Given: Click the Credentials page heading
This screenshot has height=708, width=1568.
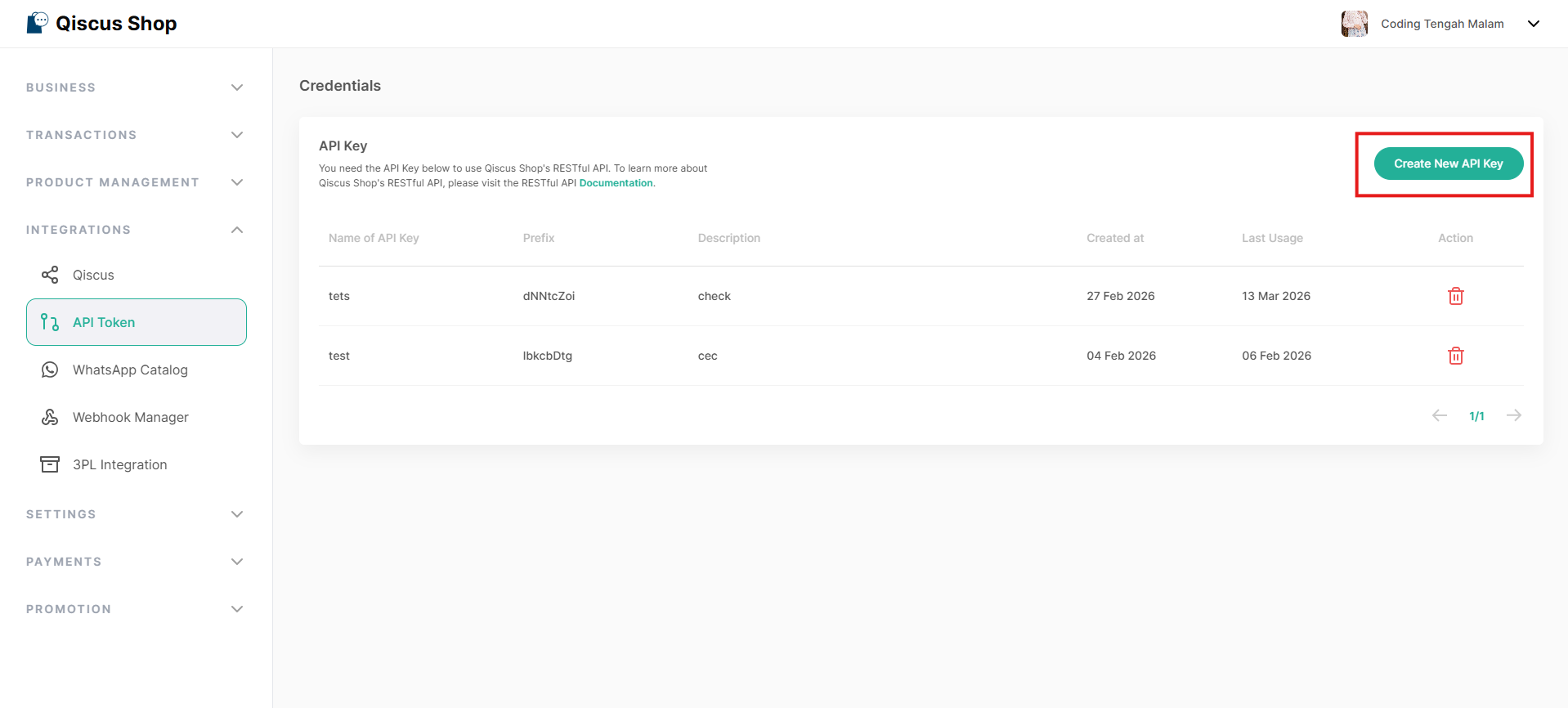Looking at the screenshot, I should (340, 86).
